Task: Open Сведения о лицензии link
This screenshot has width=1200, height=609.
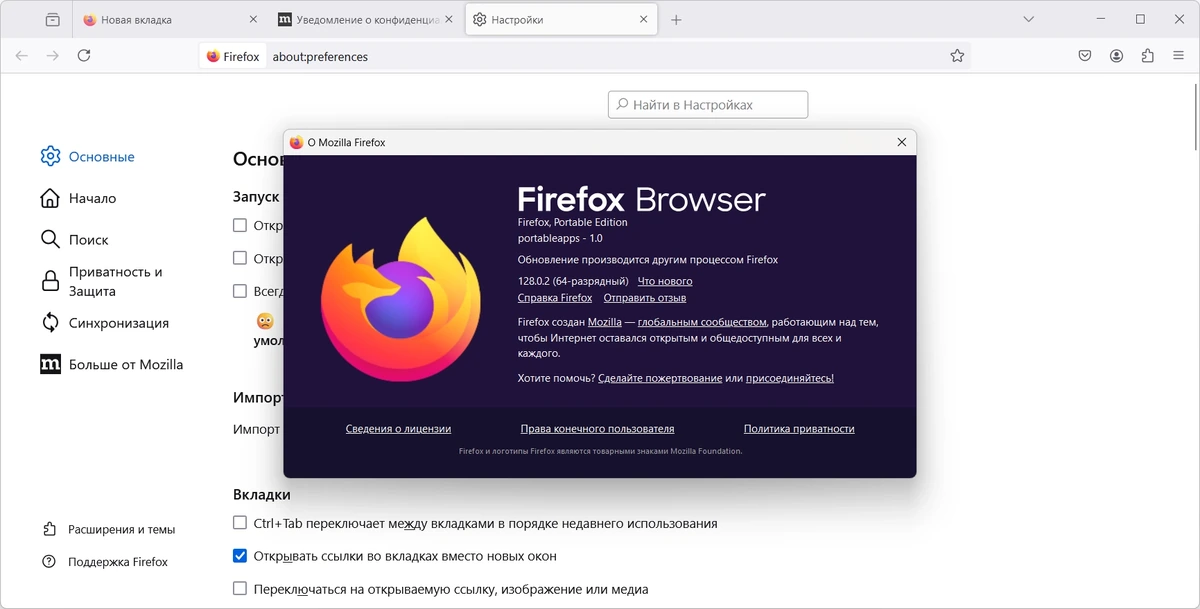Action: tap(398, 428)
